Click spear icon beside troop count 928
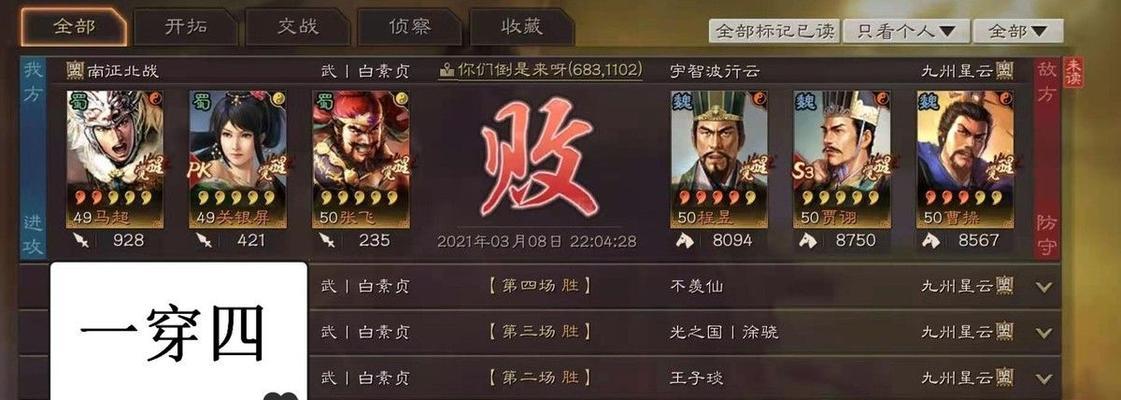This screenshot has width=1121, height=400. click(x=81, y=241)
